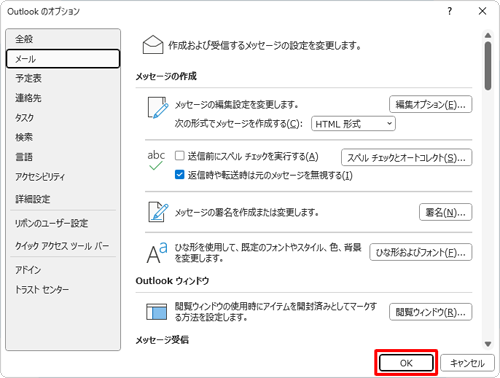This screenshot has height=378, width=500.
Task: Open ひな形およびフォント dialog
Action: pyautogui.click(x=421, y=252)
